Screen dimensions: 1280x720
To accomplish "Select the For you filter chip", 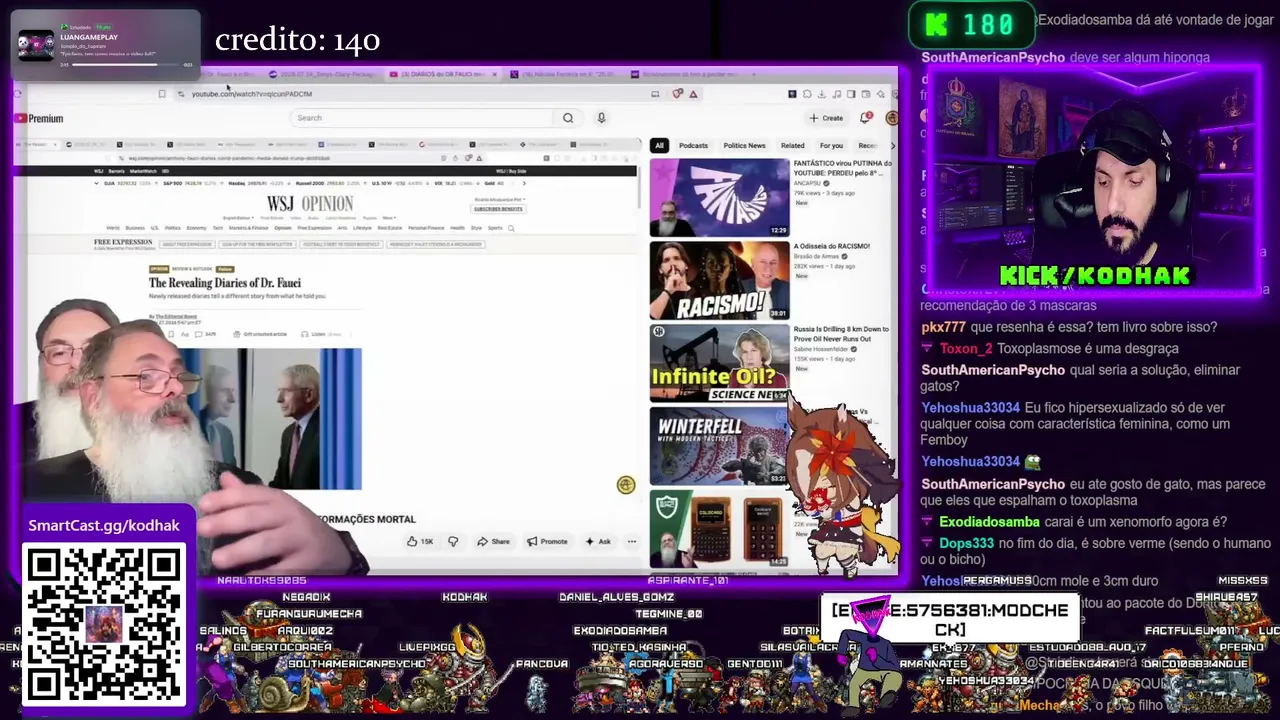I will tap(831, 146).
